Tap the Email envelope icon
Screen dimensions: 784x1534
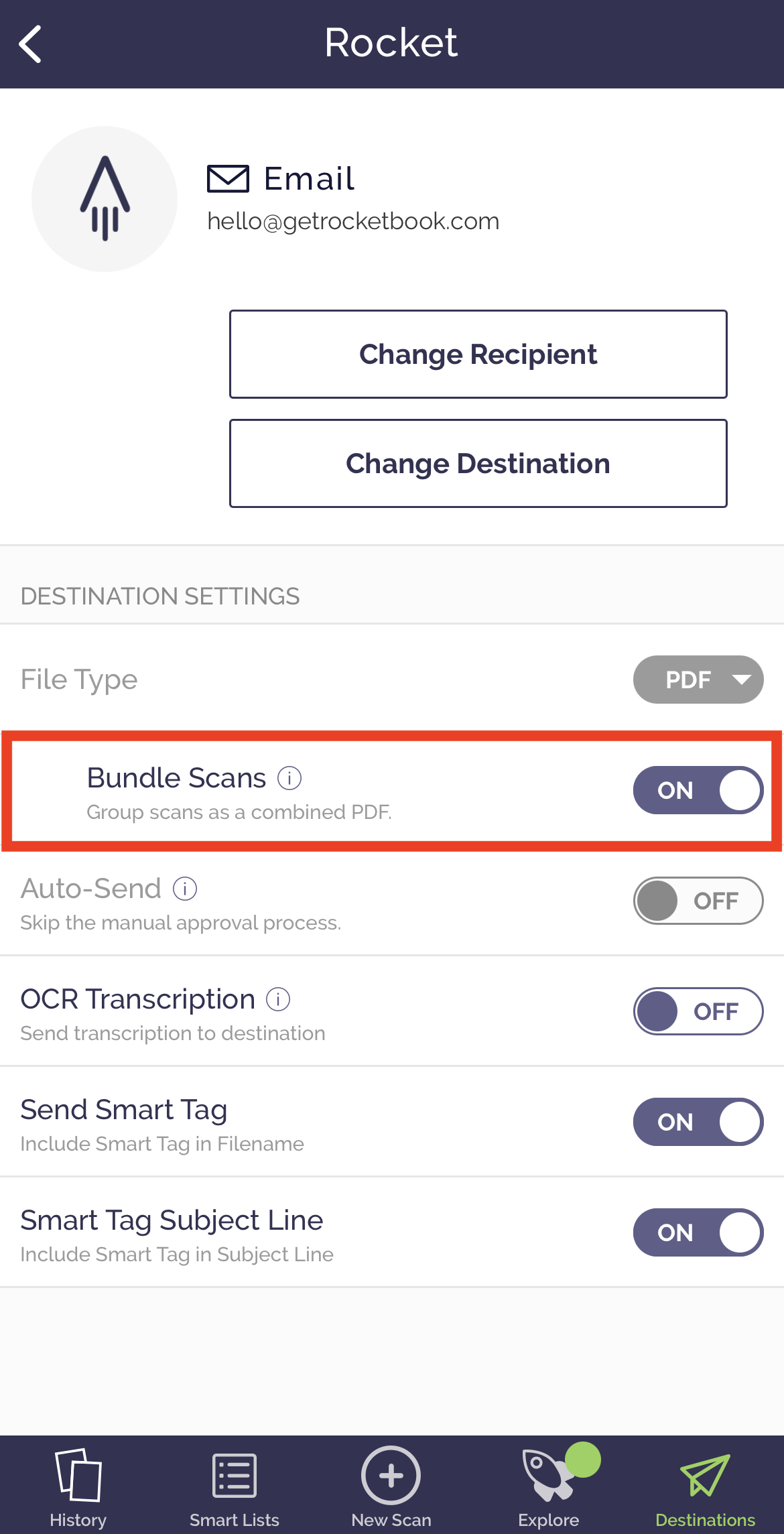(x=228, y=179)
